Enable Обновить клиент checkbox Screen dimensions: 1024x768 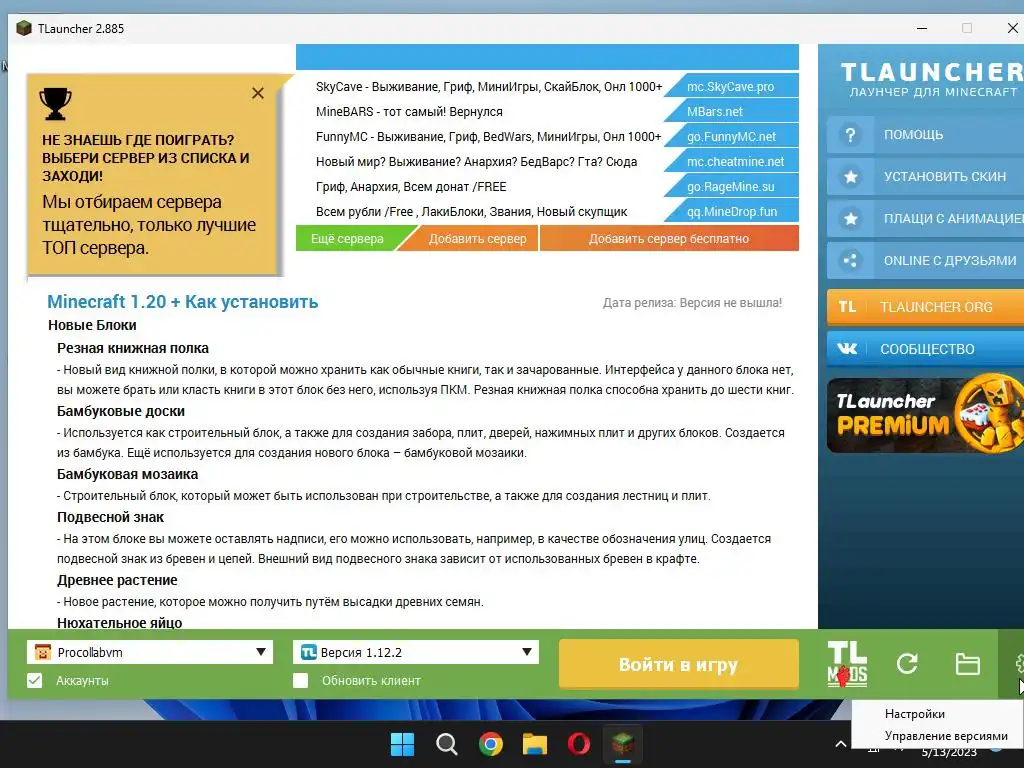point(300,680)
